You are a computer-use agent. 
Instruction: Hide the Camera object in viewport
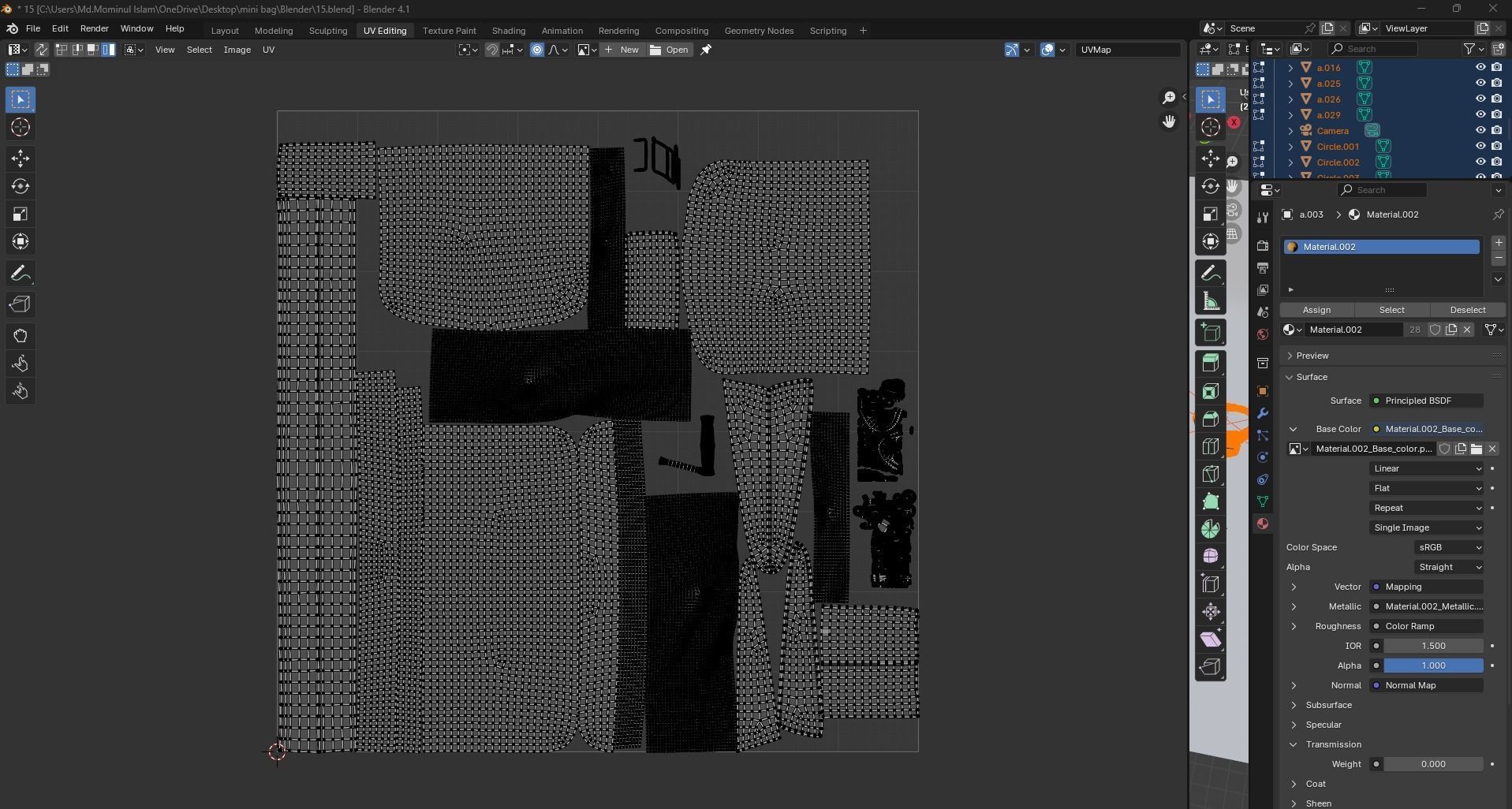[1480, 131]
